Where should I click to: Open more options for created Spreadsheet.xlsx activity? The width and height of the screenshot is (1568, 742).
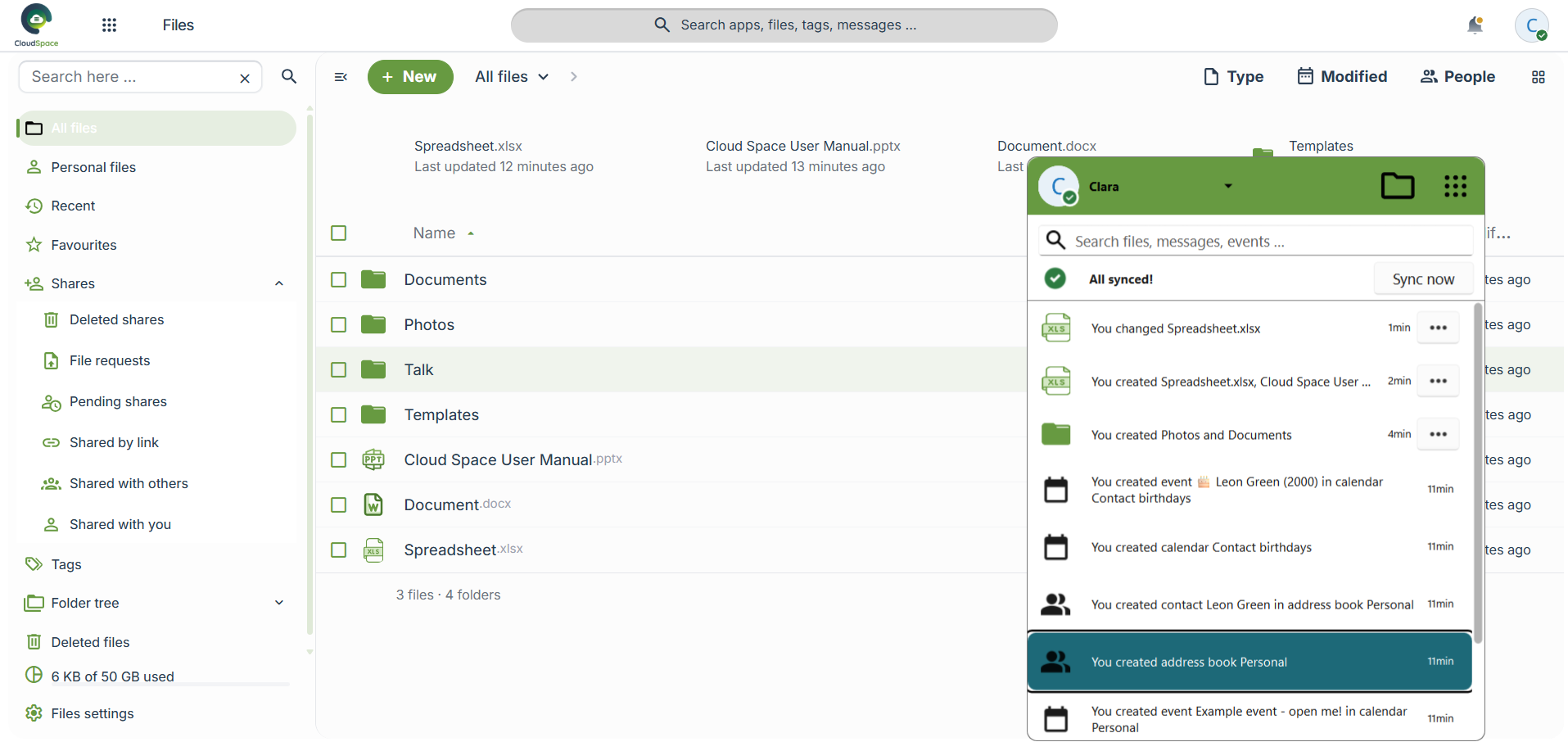click(x=1438, y=381)
